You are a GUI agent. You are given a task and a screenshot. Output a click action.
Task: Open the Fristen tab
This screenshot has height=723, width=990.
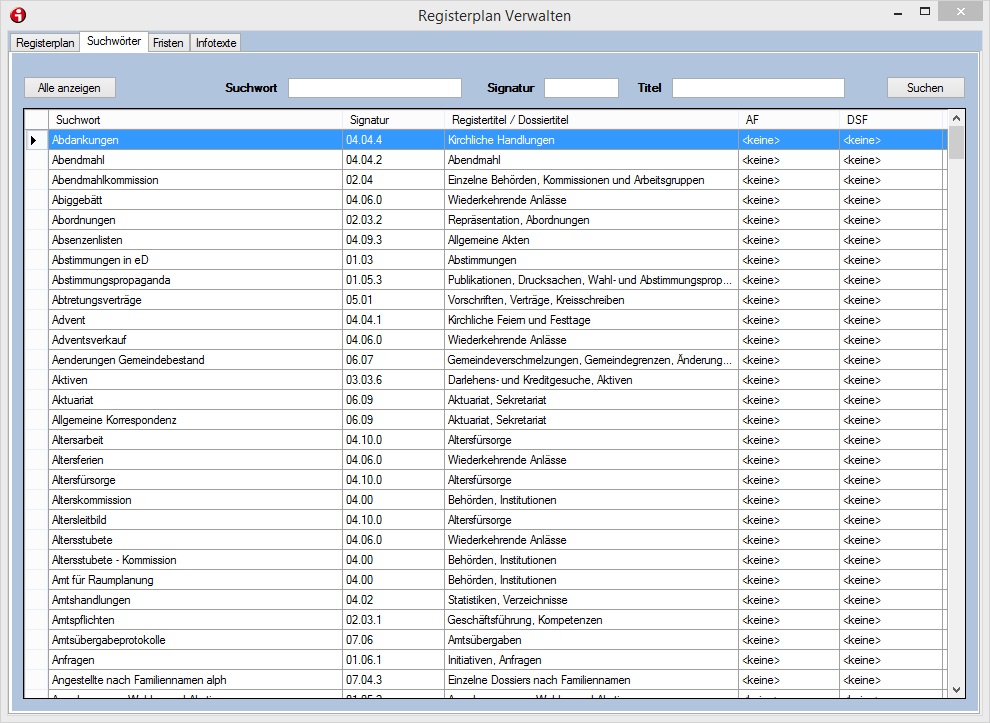tap(168, 43)
